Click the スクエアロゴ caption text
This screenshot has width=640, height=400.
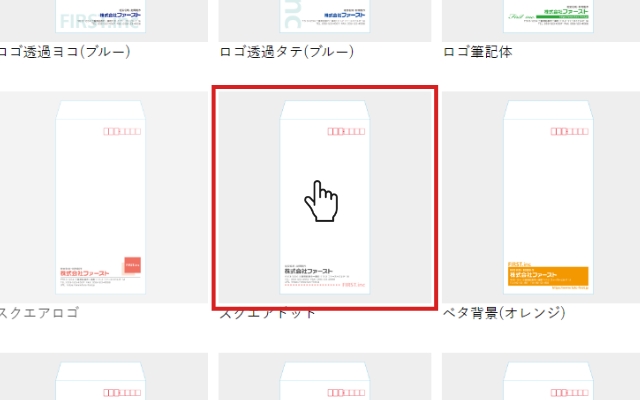pos(40,313)
